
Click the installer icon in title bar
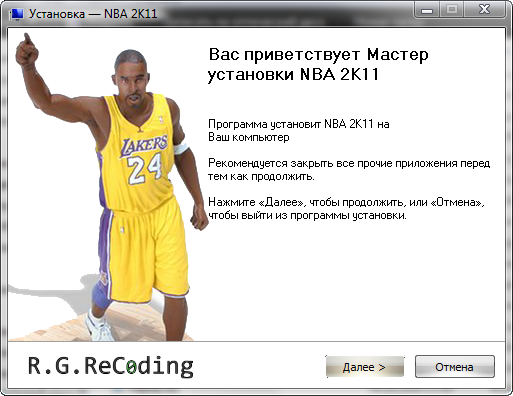[16, 14]
